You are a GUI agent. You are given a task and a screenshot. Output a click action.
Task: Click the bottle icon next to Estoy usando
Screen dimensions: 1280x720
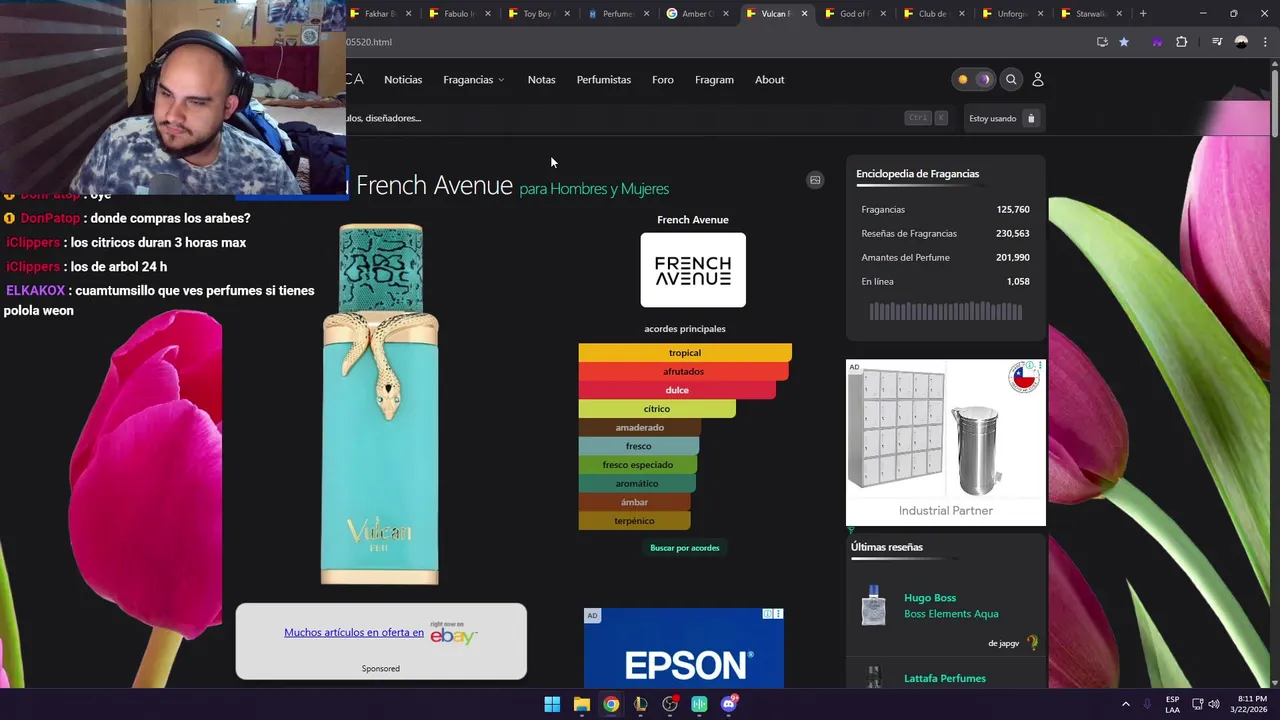1031,118
